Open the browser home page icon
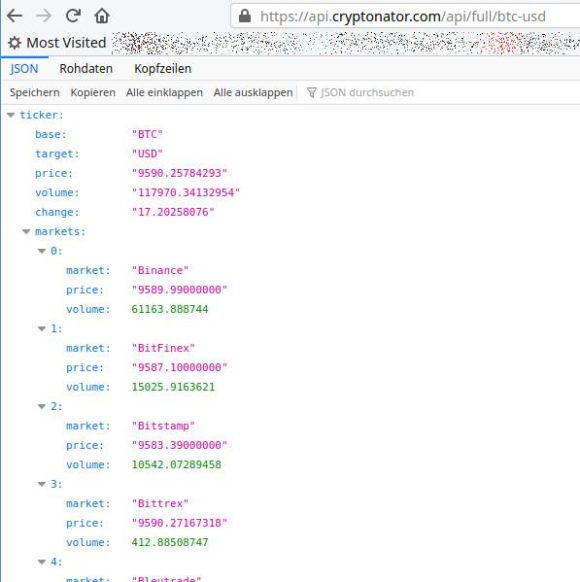The height and width of the screenshot is (582, 580). point(102,16)
